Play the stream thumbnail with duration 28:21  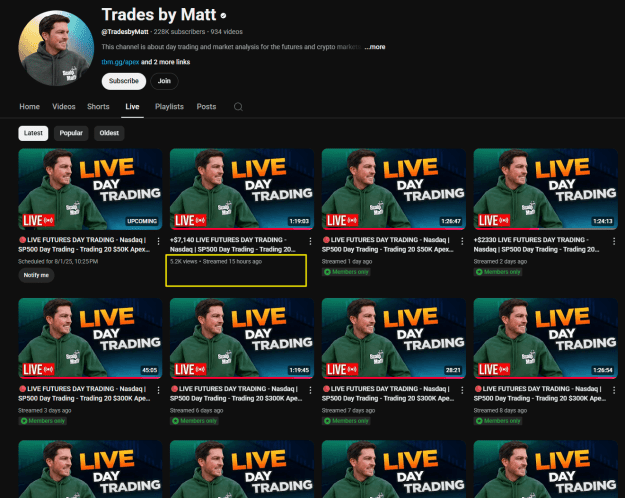click(x=394, y=338)
